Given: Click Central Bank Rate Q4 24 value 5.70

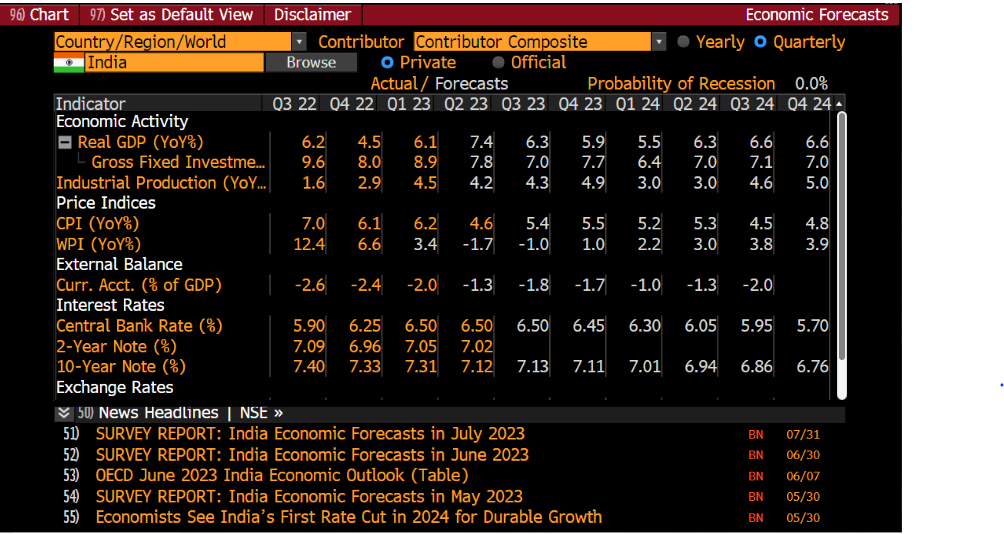Looking at the screenshot, I should (813, 326).
